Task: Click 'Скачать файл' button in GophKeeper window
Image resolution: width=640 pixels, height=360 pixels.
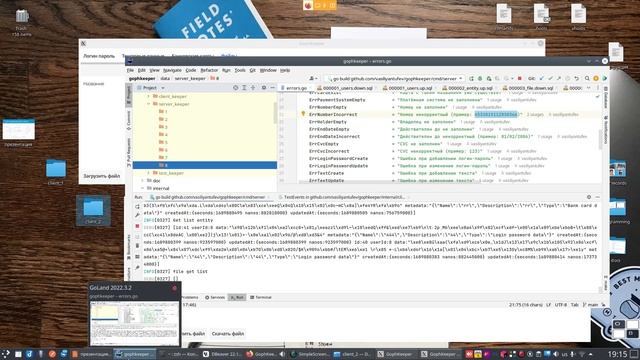Action: 228,334
